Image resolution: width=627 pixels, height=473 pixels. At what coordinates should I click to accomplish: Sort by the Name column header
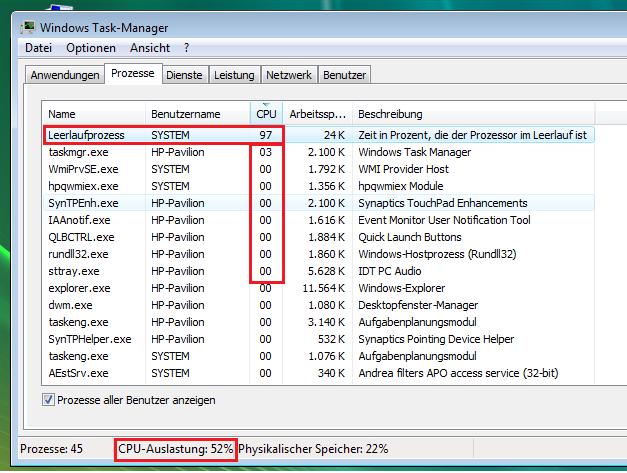click(x=62, y=114)
